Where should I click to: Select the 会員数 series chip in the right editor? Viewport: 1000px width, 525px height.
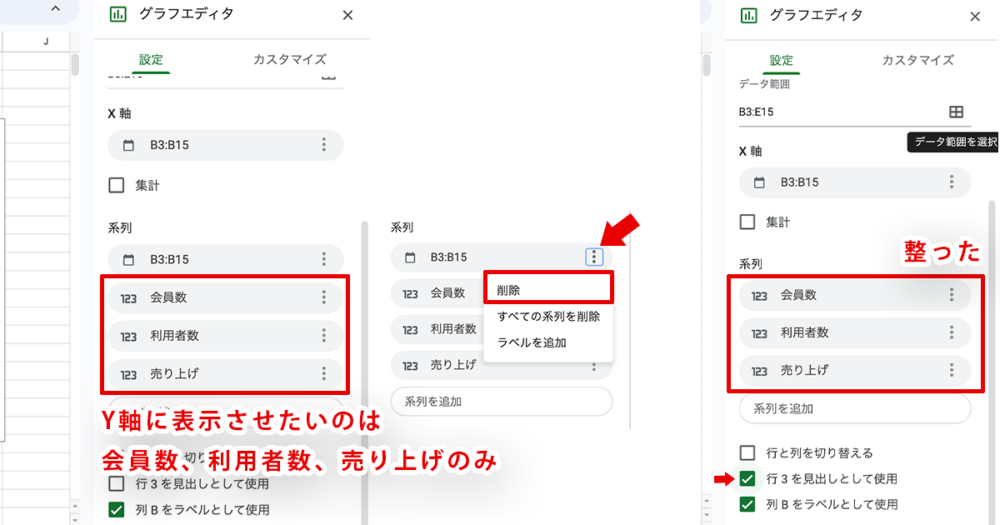click(x=855, y=295)
